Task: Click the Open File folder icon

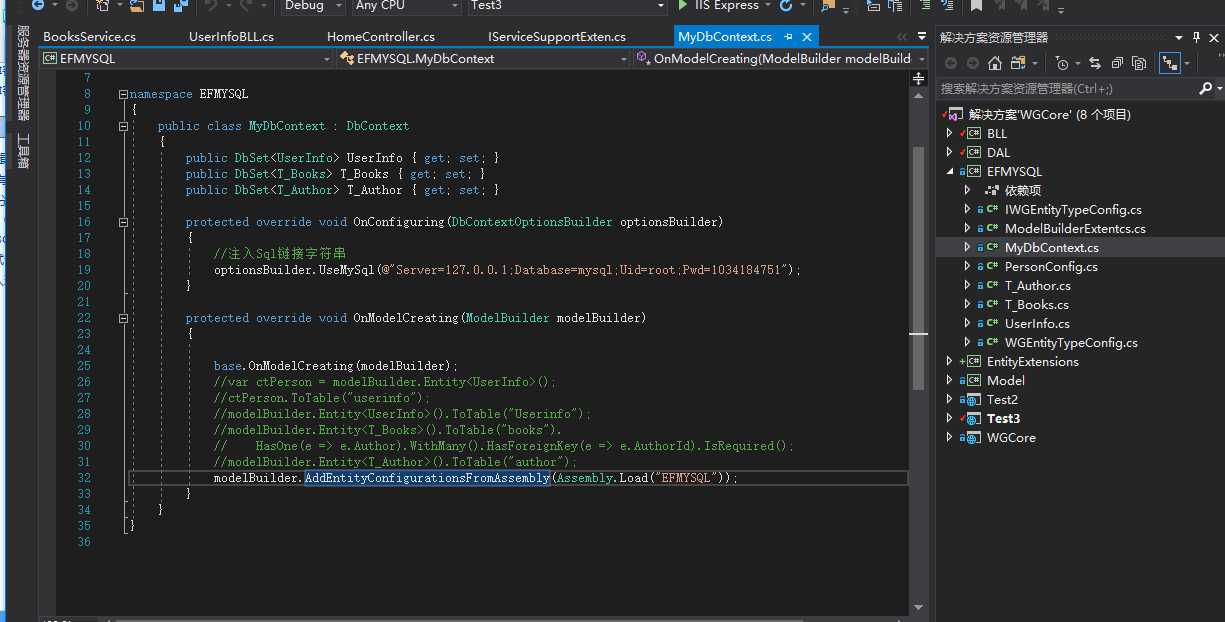Action: [x=137, y=5]
